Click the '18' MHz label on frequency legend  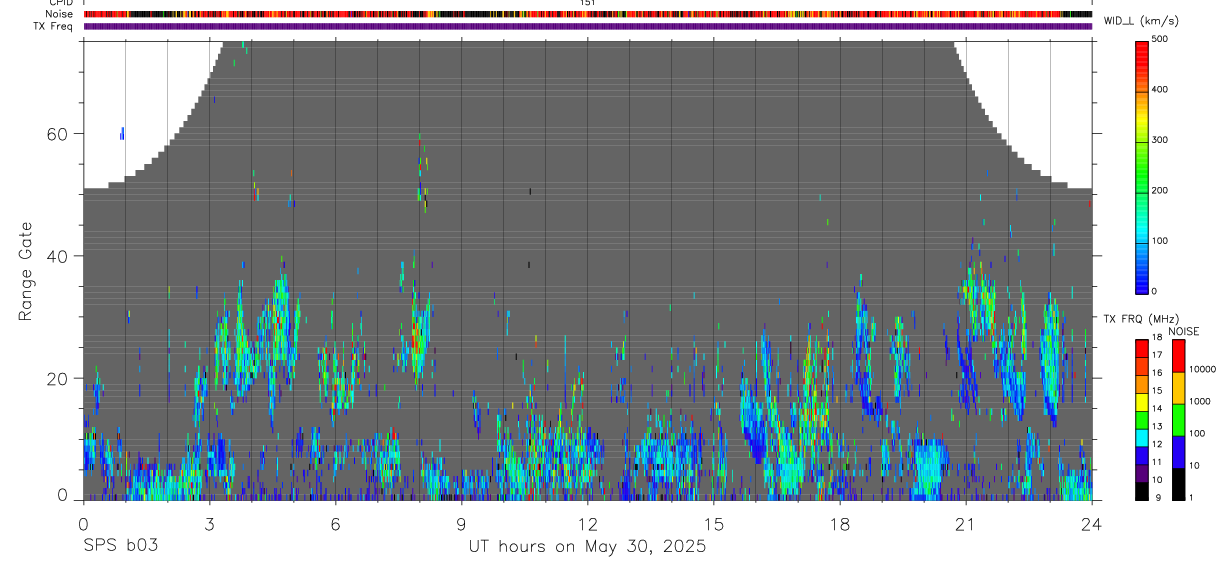tap(1157, 339)
